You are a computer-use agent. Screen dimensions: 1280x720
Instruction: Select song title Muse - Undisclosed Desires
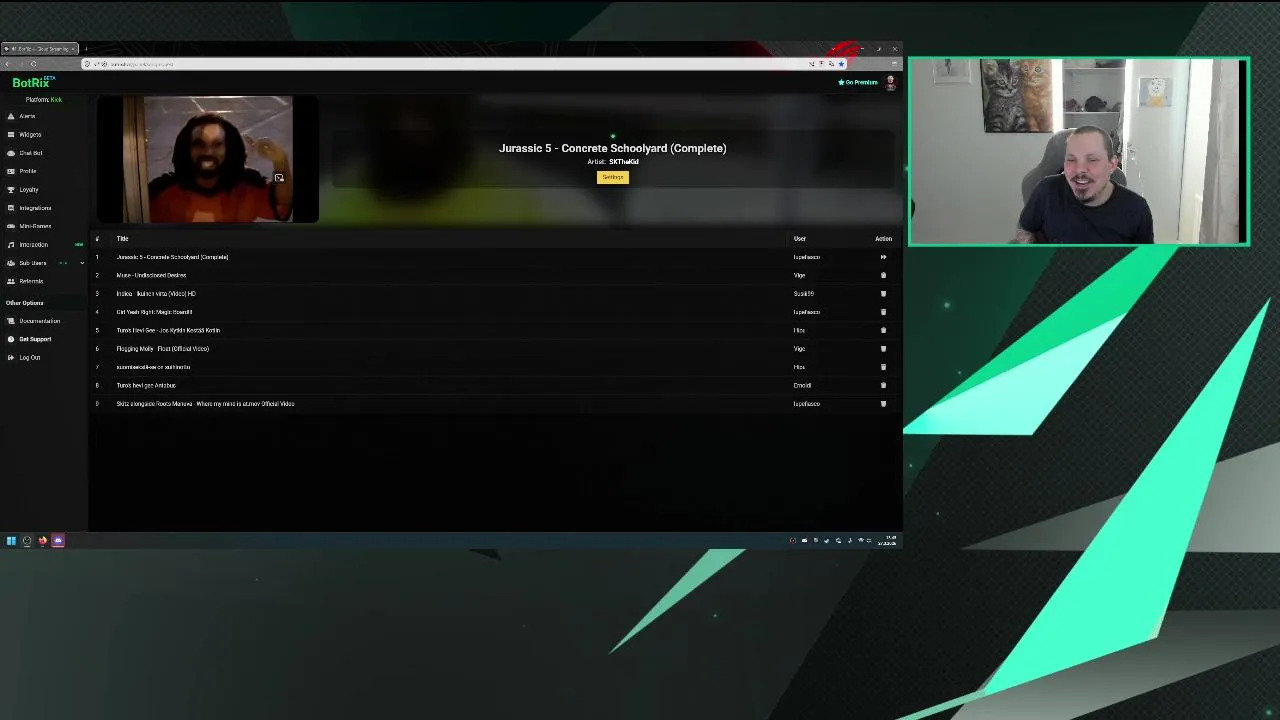coord(151,275)
